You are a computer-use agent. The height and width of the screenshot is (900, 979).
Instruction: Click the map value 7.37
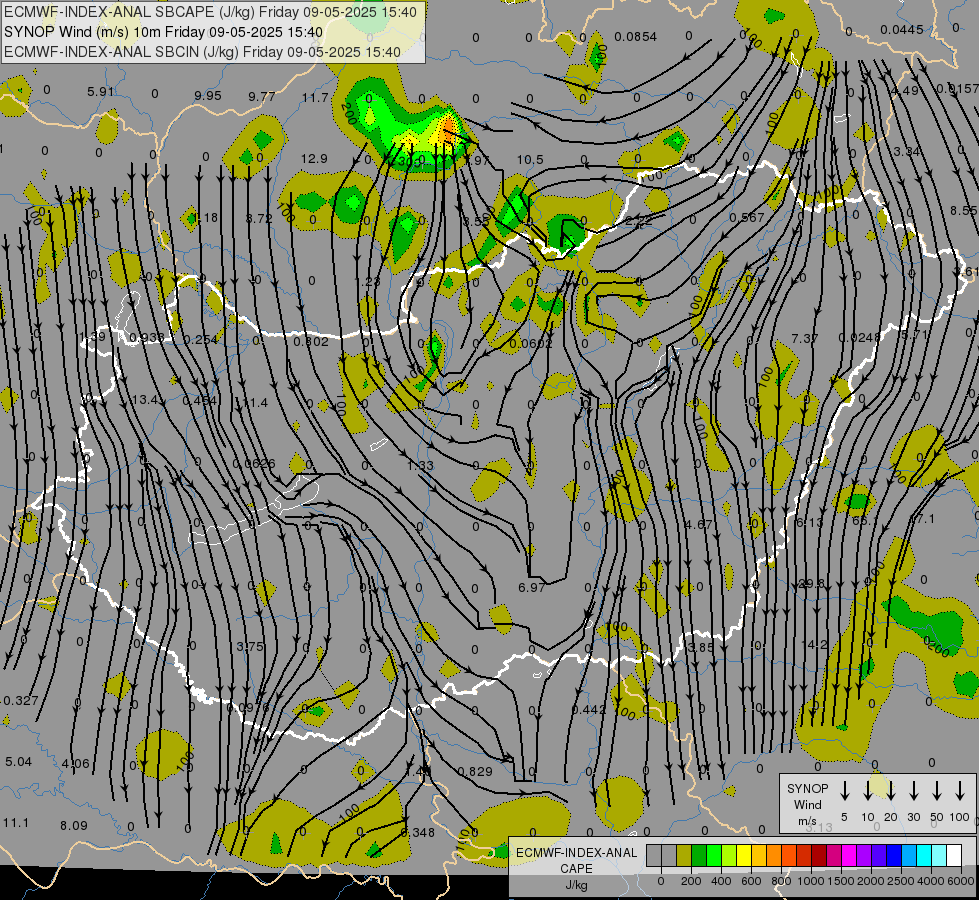(x=804, y=339)
